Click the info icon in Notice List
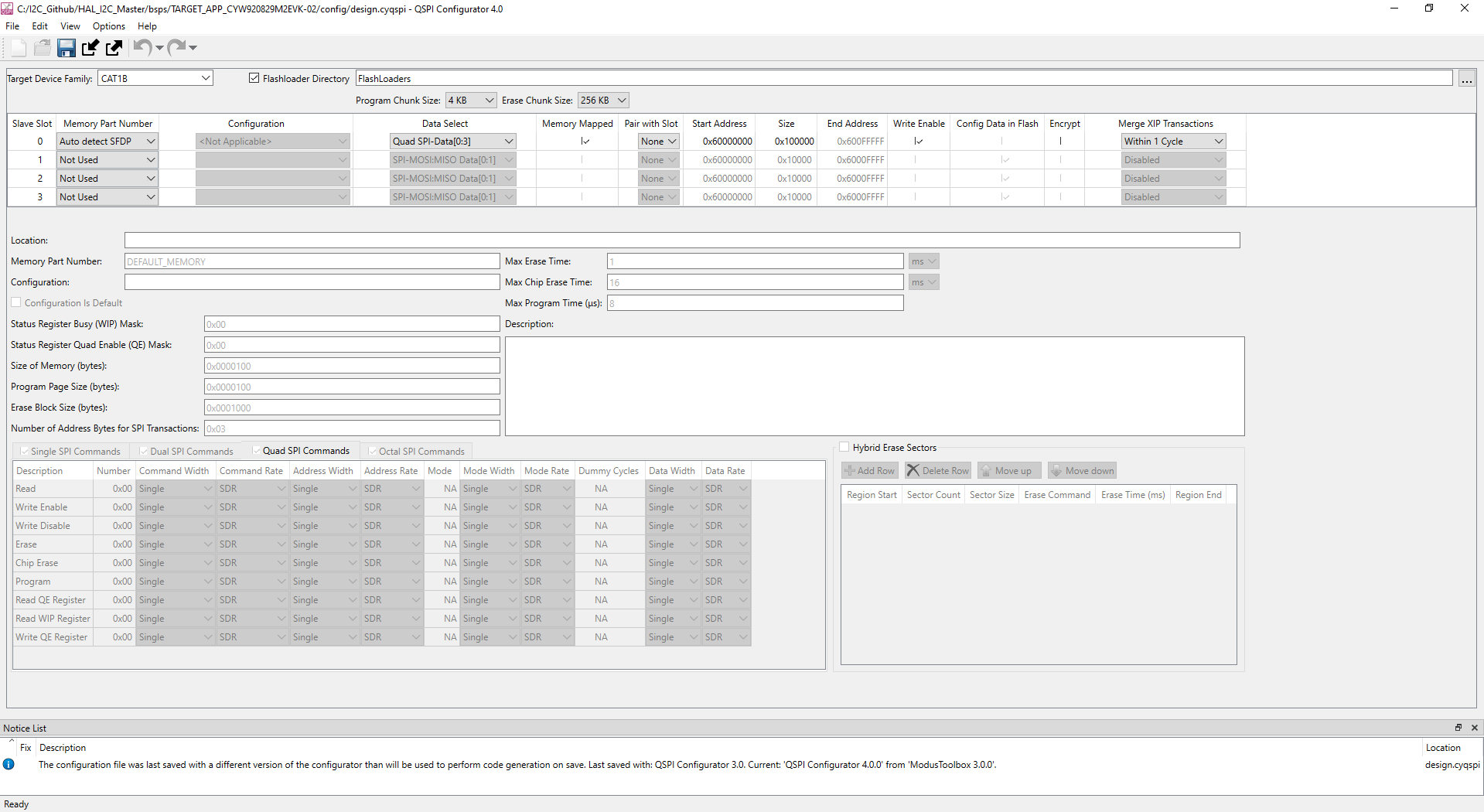1484x812 pixels. (x=9, y=764)
